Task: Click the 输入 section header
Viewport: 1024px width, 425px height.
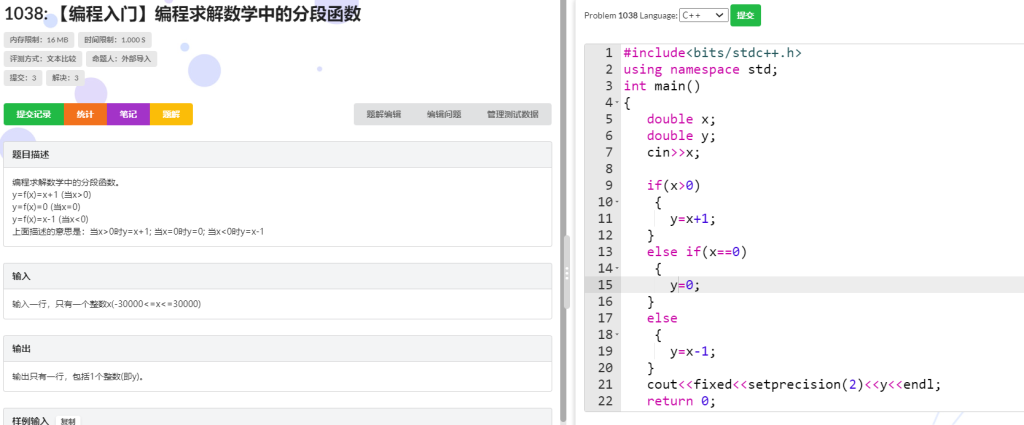Action: click(x=278, y=276)
